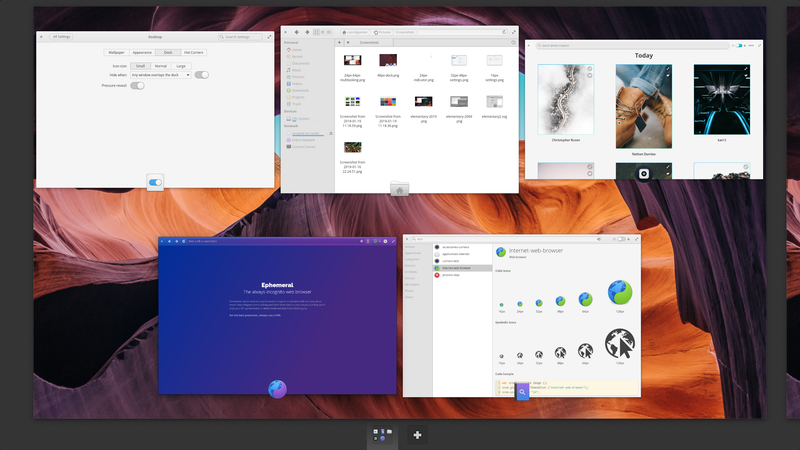
Task: Add a new workspace with plus button
Action: [x=417, y=435]
